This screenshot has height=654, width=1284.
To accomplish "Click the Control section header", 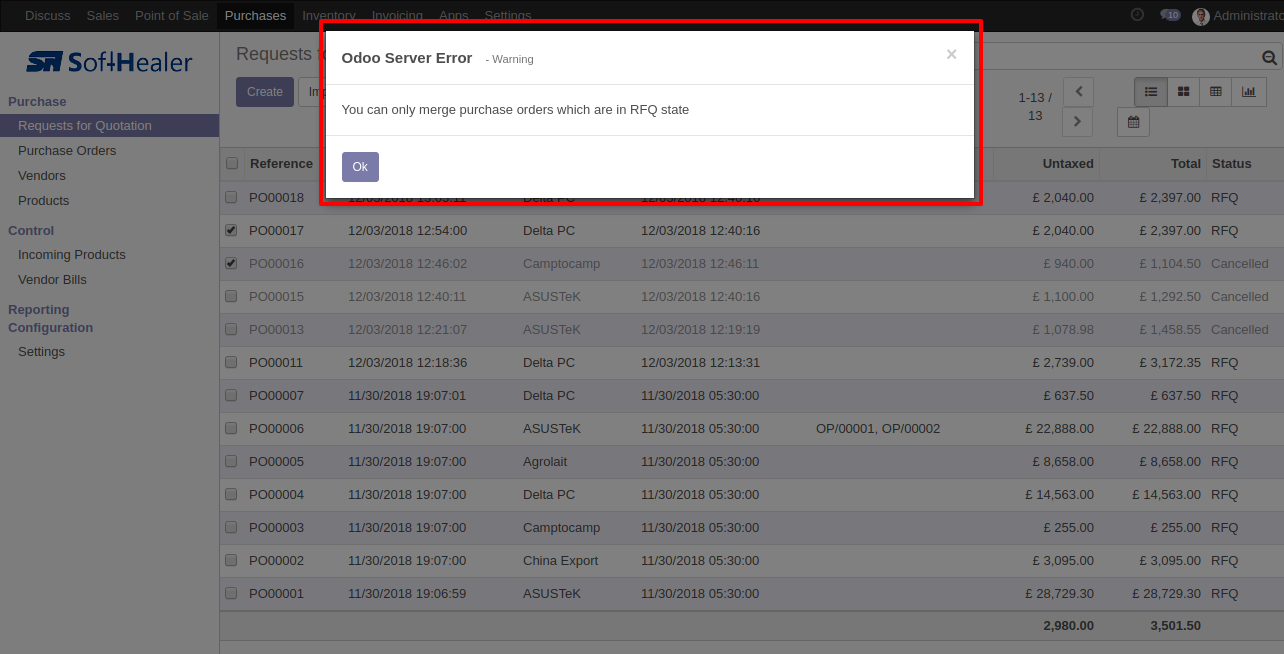I will coord(31,231).
